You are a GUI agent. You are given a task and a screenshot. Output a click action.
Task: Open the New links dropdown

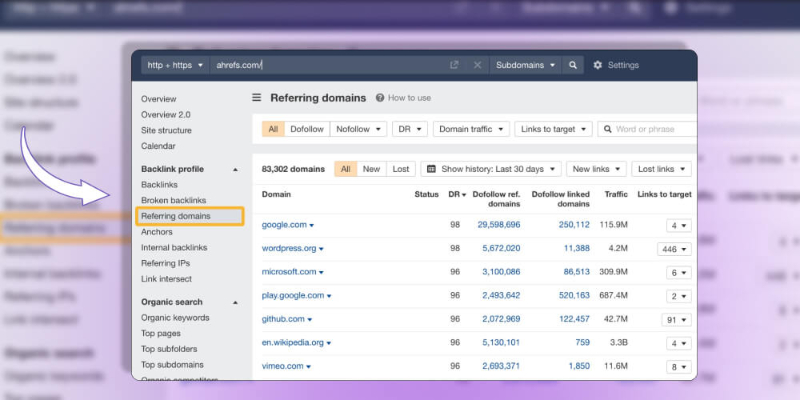click(x=596, y=169)
